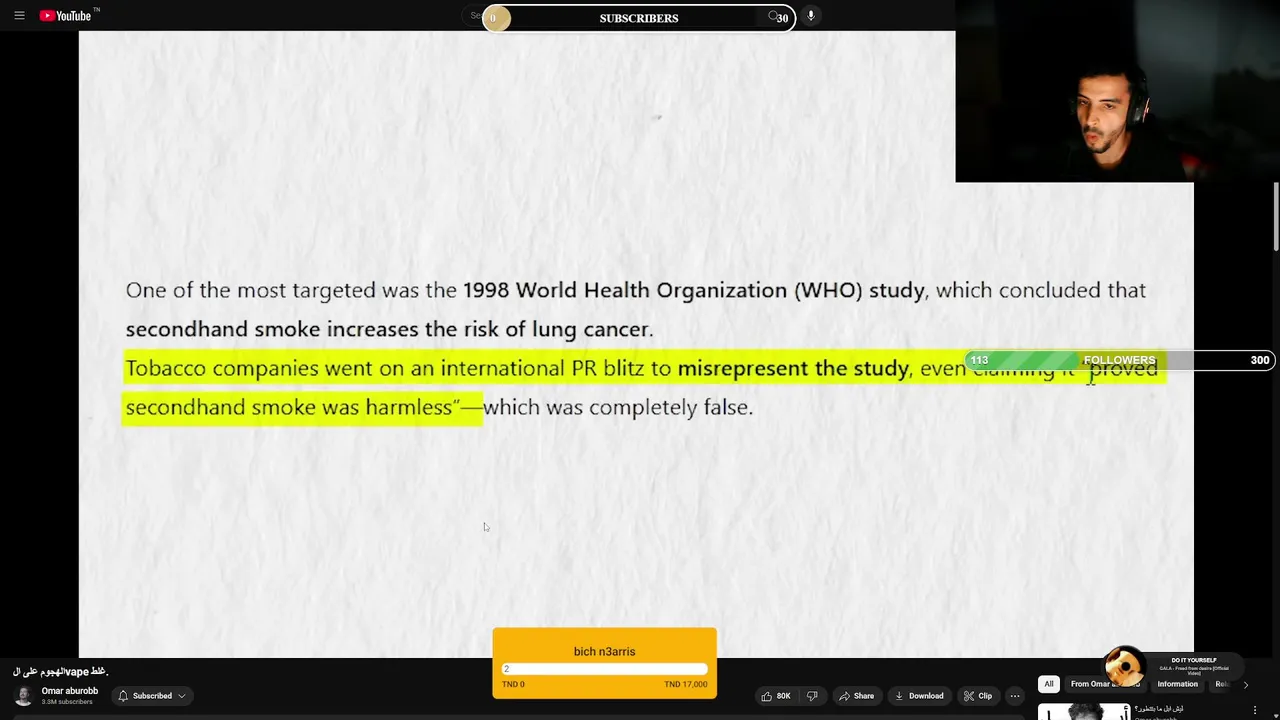Viewport: 1280px width, 720px height.
Task: Open the recommended video thumbnail below the chips
Action: 1084,711
